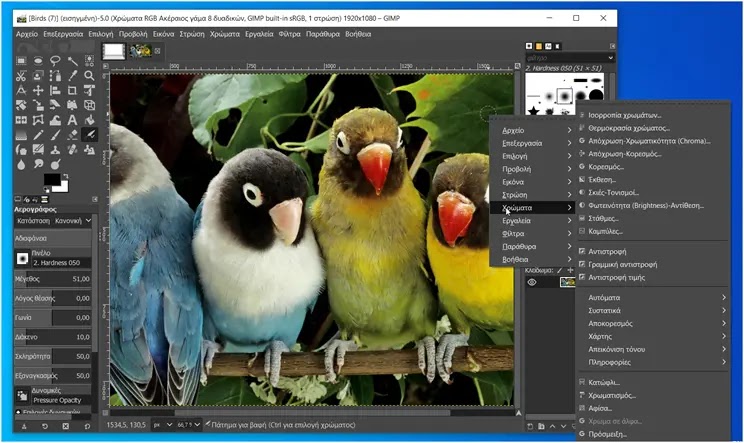The width and height of the screenshot is (744, 443).
Task: Toggle layer visibility eye icon
Action: tap(532, 282)
